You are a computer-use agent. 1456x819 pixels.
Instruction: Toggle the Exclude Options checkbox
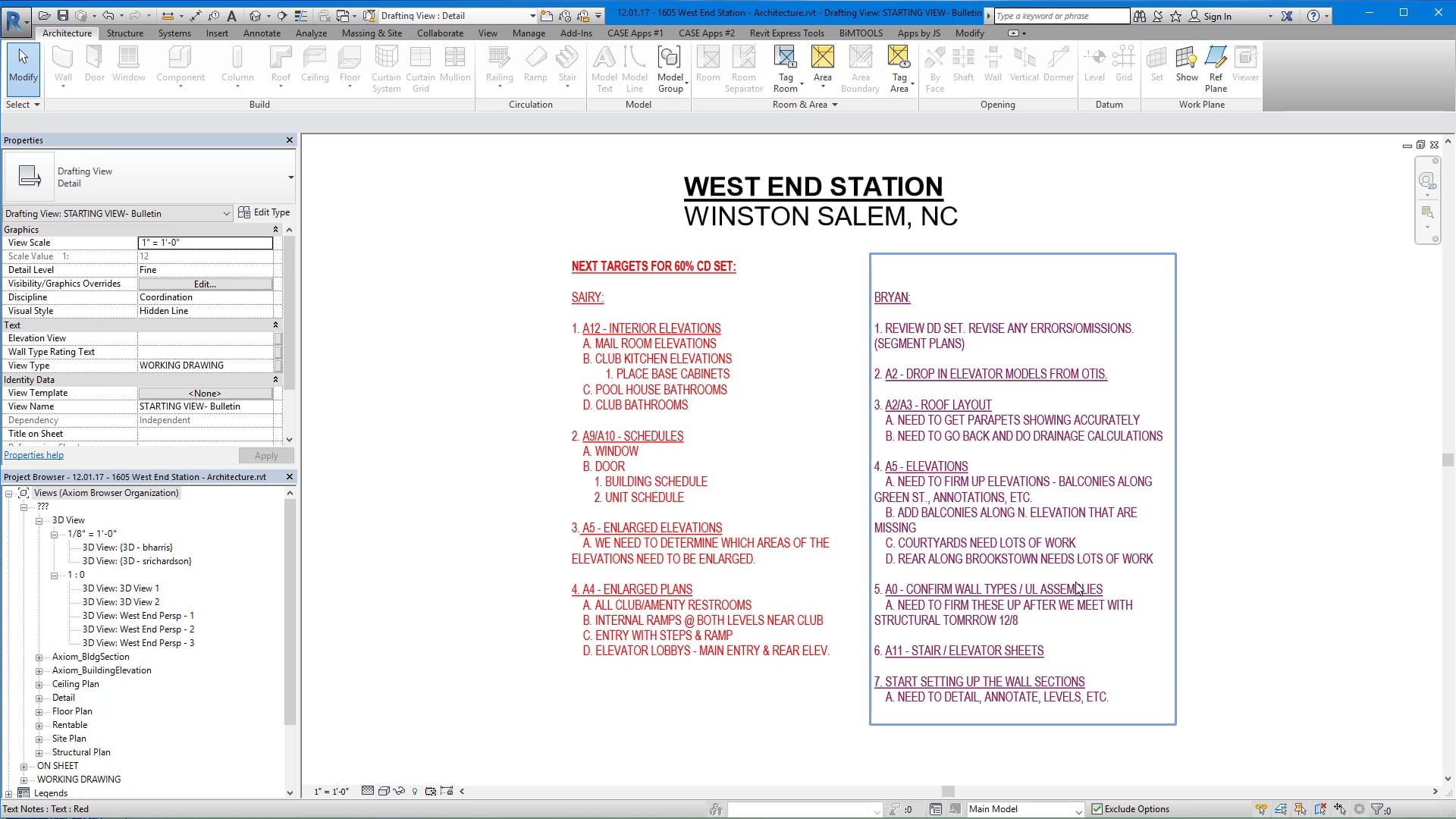tap(1097, 809)
